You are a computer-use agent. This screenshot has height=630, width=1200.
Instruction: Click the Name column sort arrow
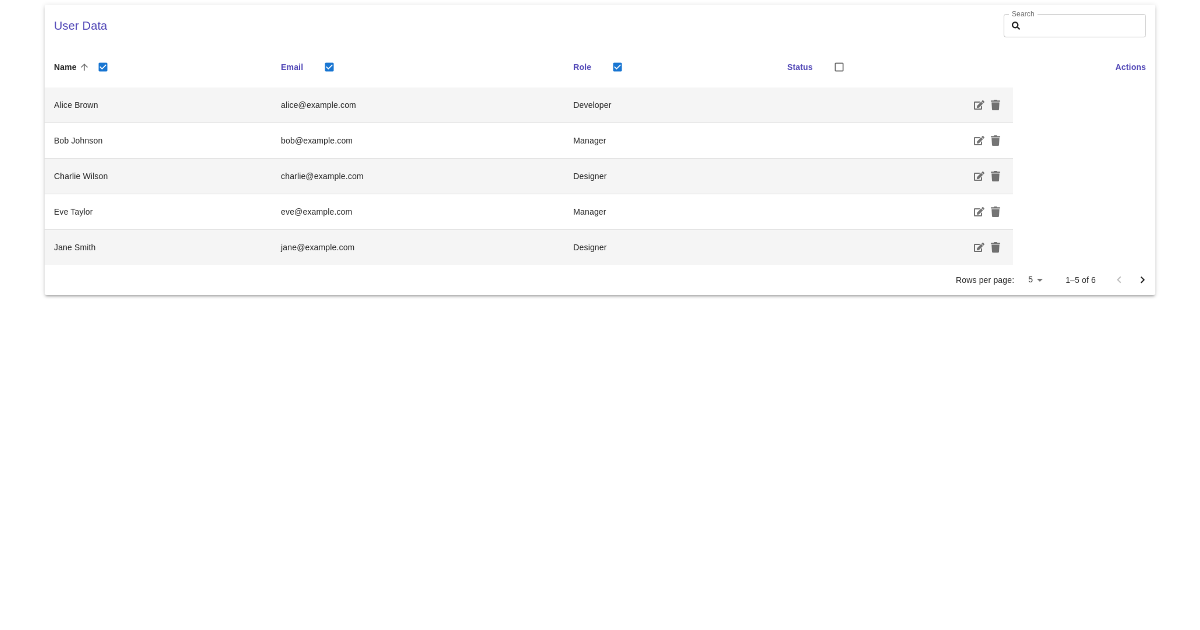[84, 67]
